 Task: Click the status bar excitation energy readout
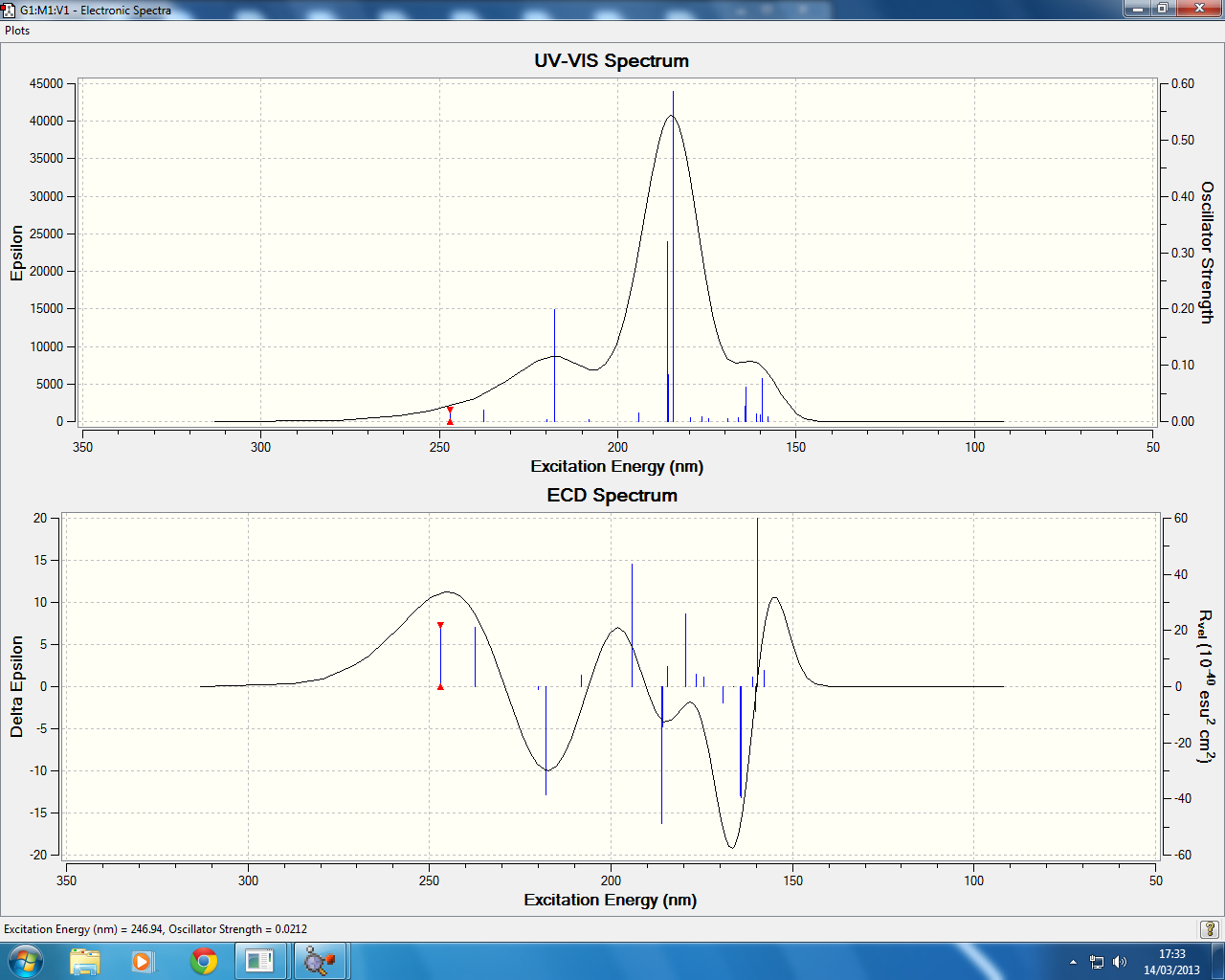pos(155,929)
